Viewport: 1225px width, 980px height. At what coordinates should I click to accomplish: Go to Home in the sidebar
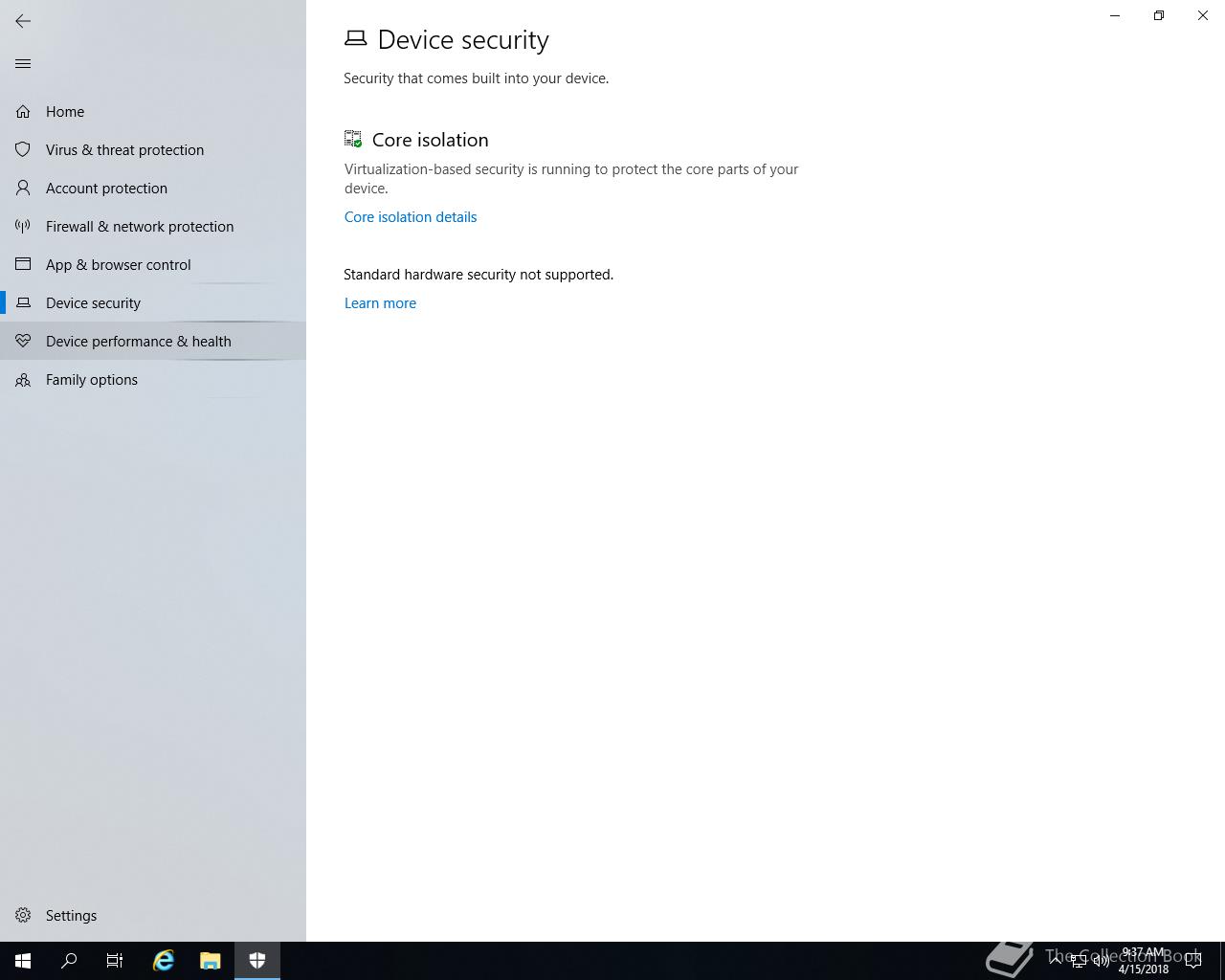153,112
